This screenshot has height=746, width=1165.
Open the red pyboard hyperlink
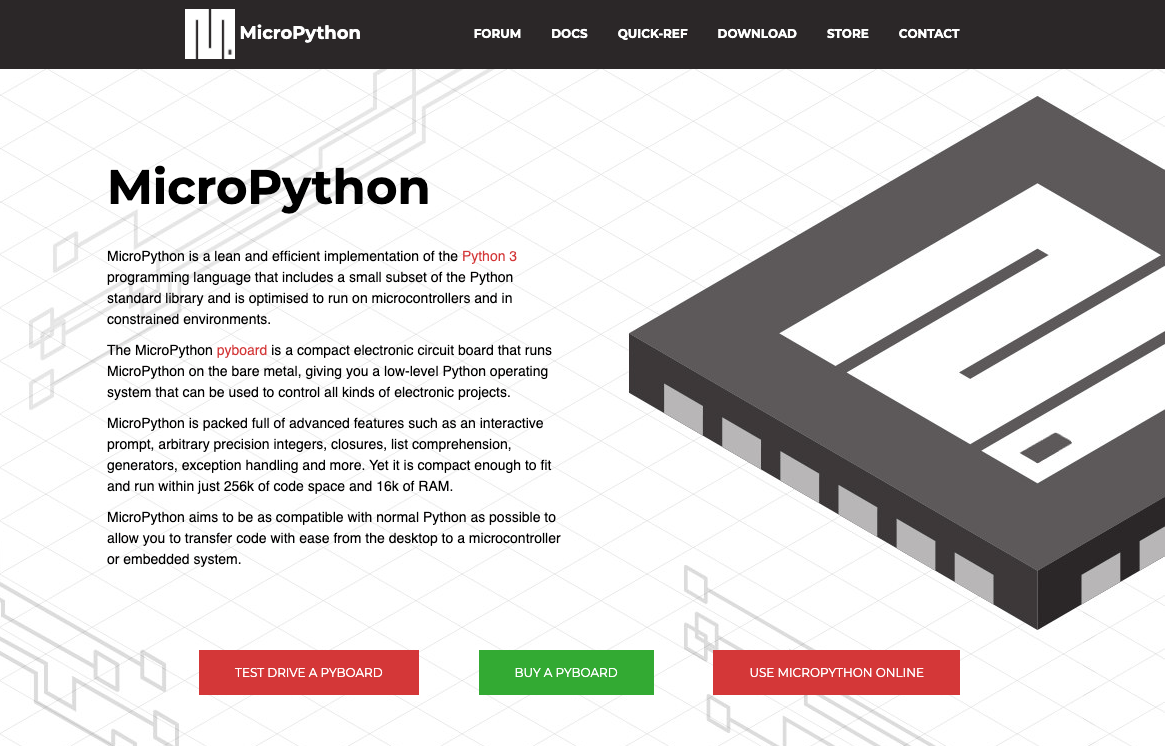point(241,351)
